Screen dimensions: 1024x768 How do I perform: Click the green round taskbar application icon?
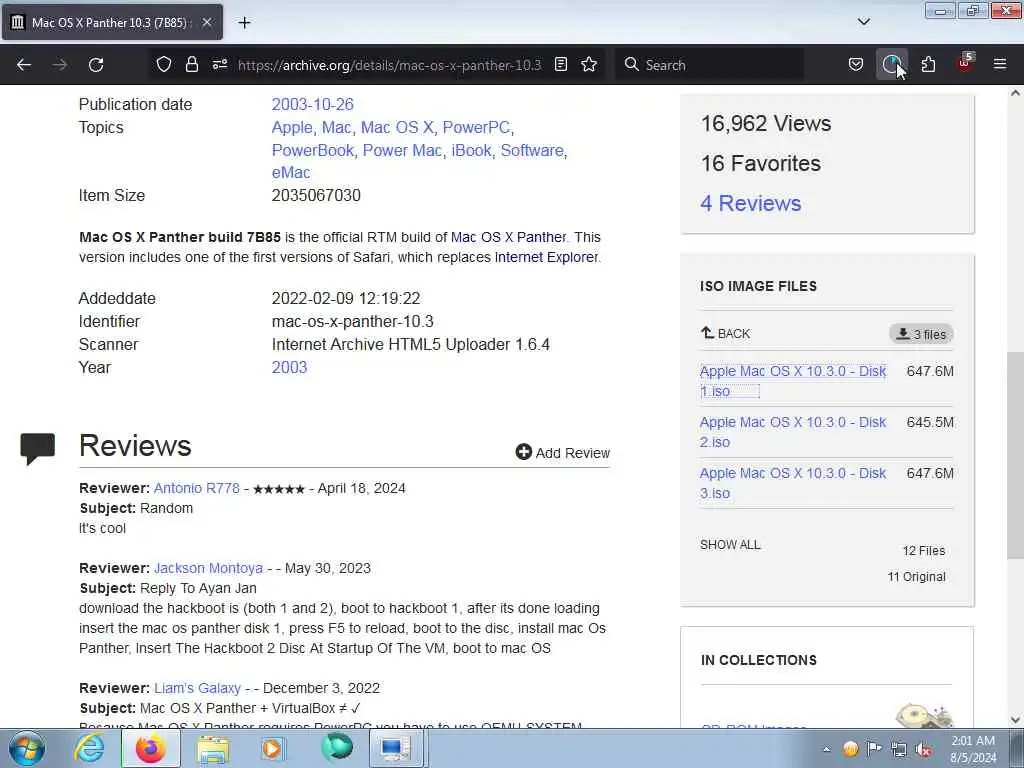[x=336, y=748]
